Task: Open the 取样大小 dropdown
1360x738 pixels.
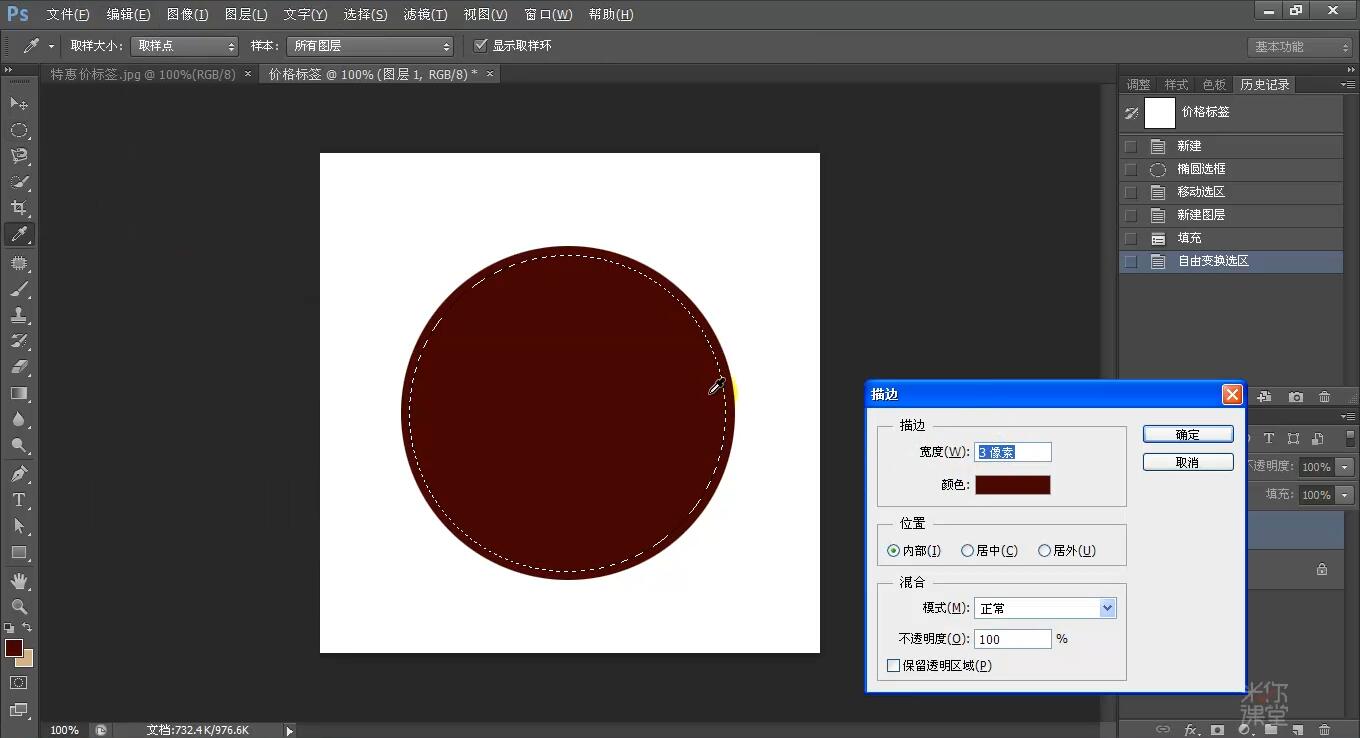Action: [x=184, y=45]
